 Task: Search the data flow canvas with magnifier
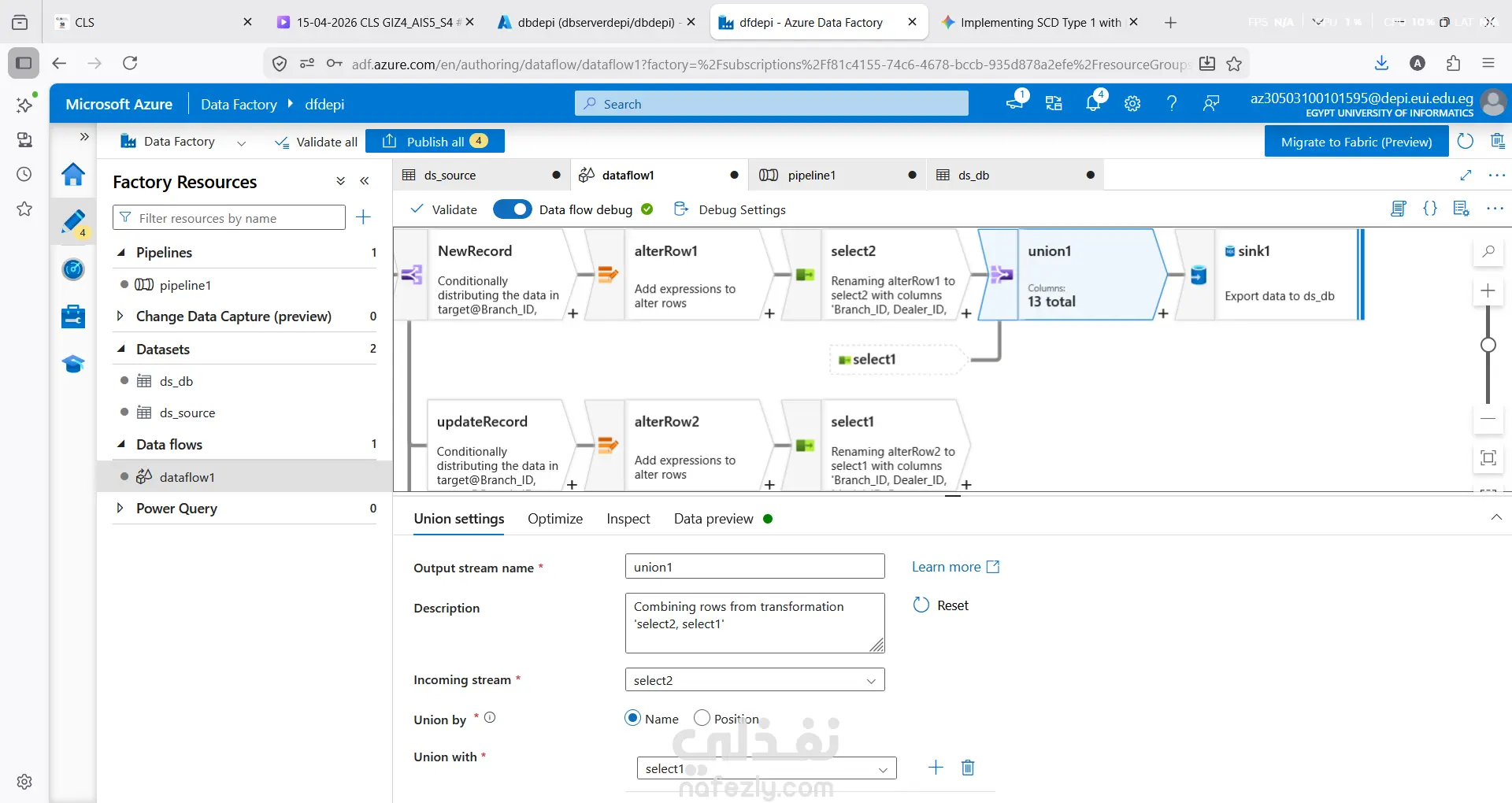tap(1488, 252)
